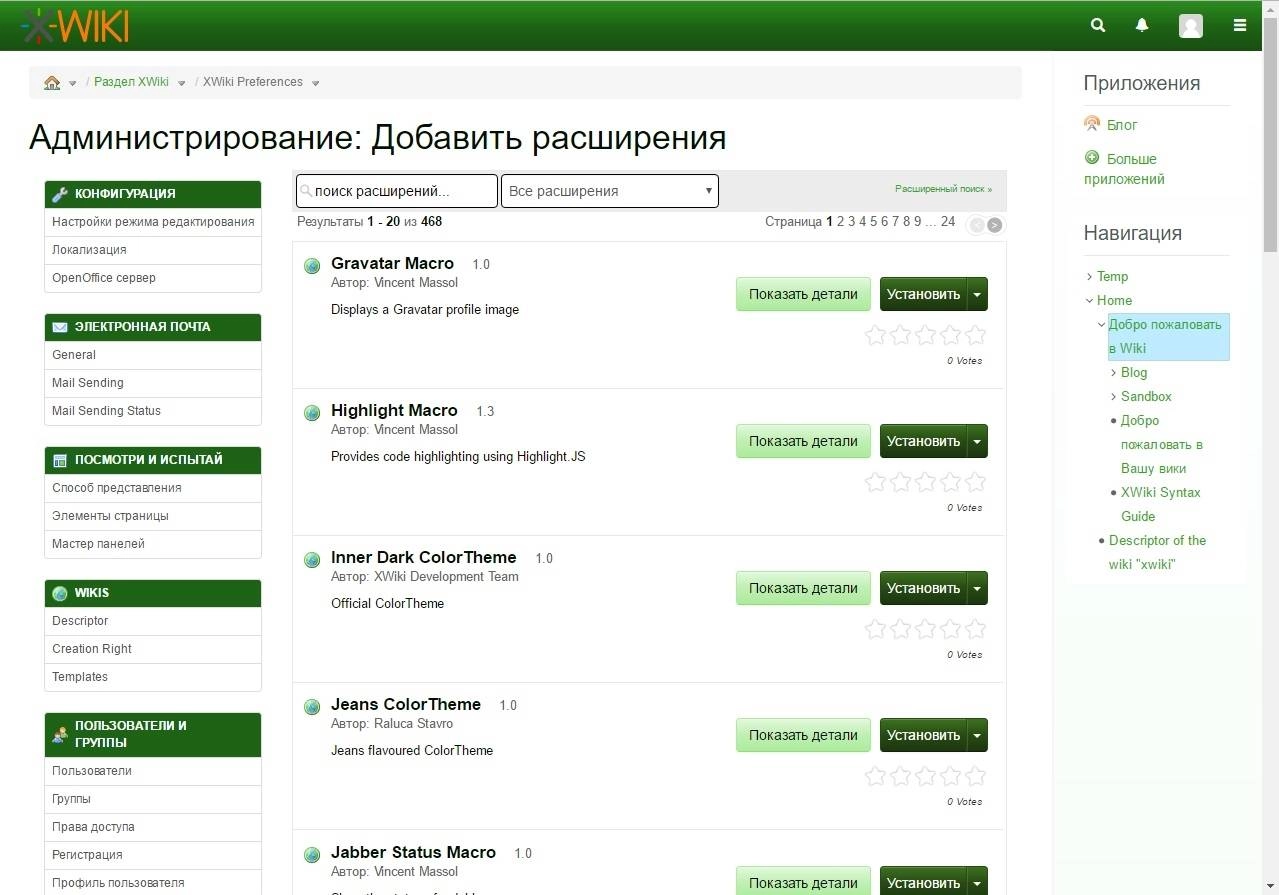Click the XWiki logo in the header
The height and width of the screenshot is (895, 1279).
click(x=74, y=25)
